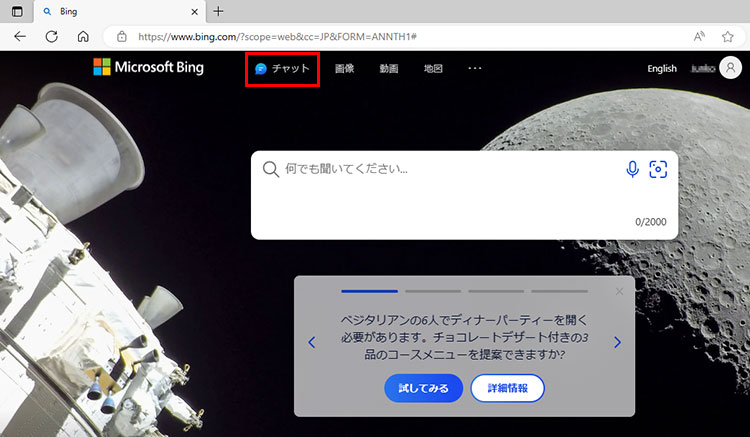This screenshot has width=750, height=437.
Task: Click the user profile avatar icon
Action: pyautogui.click(x=731, y=69)
